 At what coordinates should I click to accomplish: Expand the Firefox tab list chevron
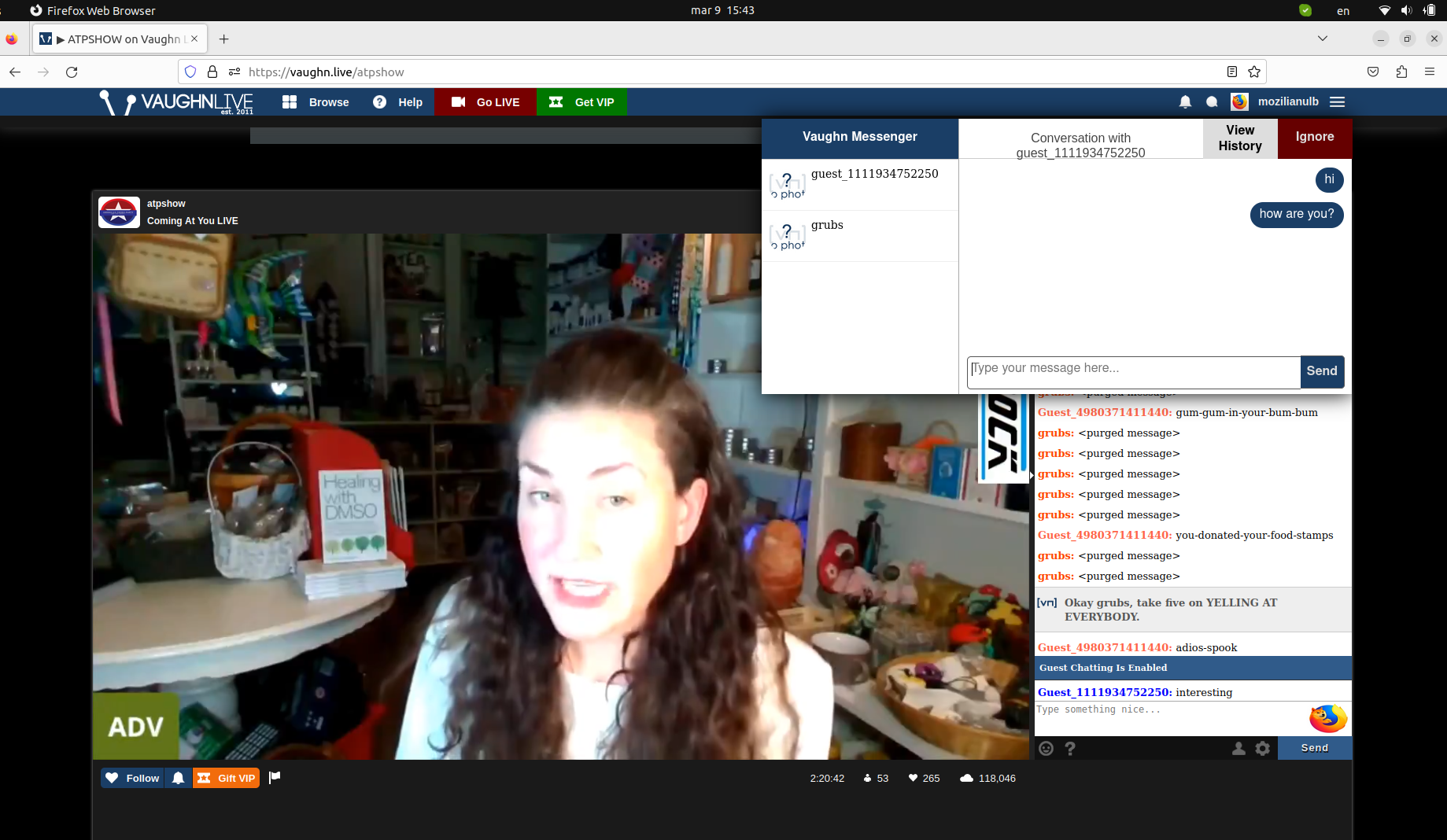pyautogui.click(x=1323, y=38)
